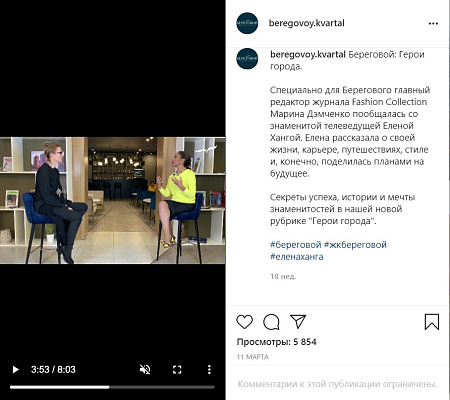Viewport: 450px width, 400px height.
Task: Open beregovoy.kvartal profile from header username
Action: 307,23
